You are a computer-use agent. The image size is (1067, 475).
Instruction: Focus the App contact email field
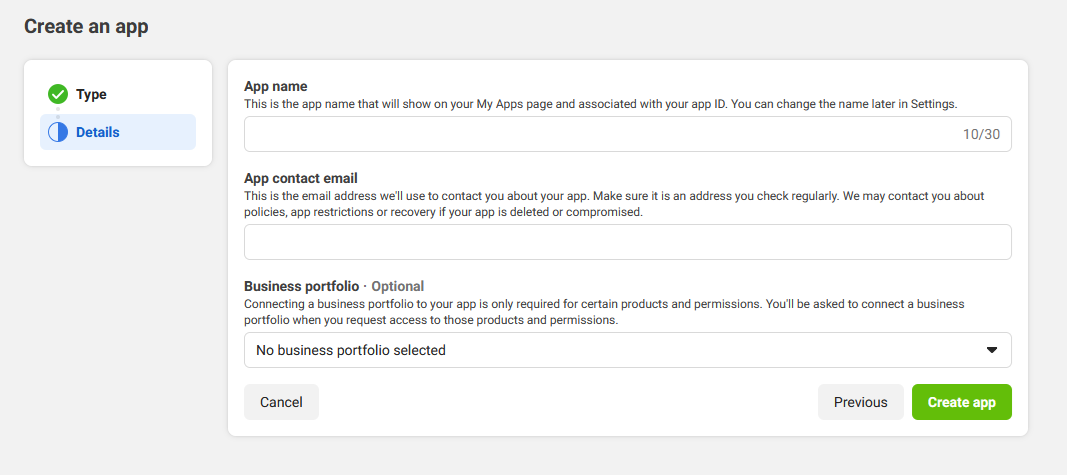click(x=627, y=242)
